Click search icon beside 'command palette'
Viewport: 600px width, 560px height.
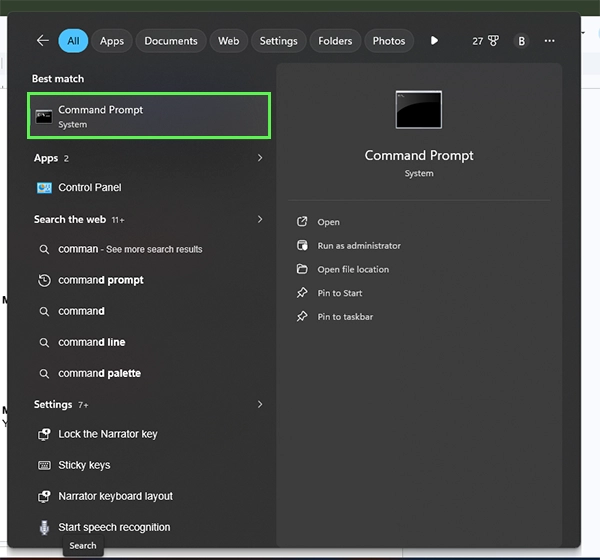pyautogui.click(x=44, y=374)
